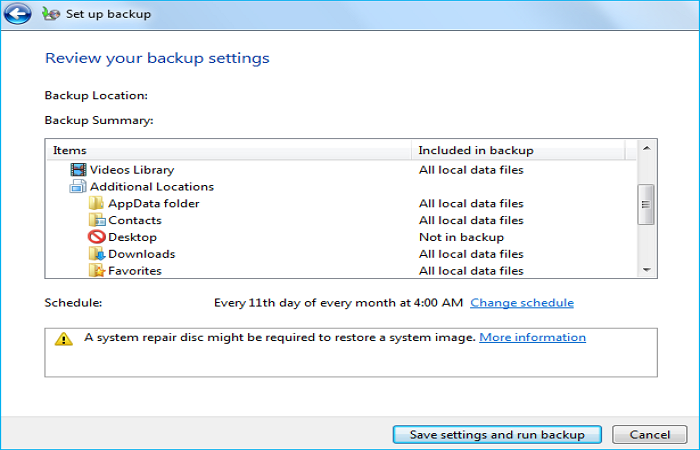
Task: Click the Desktop not-included icon
Action: [97, 237]
